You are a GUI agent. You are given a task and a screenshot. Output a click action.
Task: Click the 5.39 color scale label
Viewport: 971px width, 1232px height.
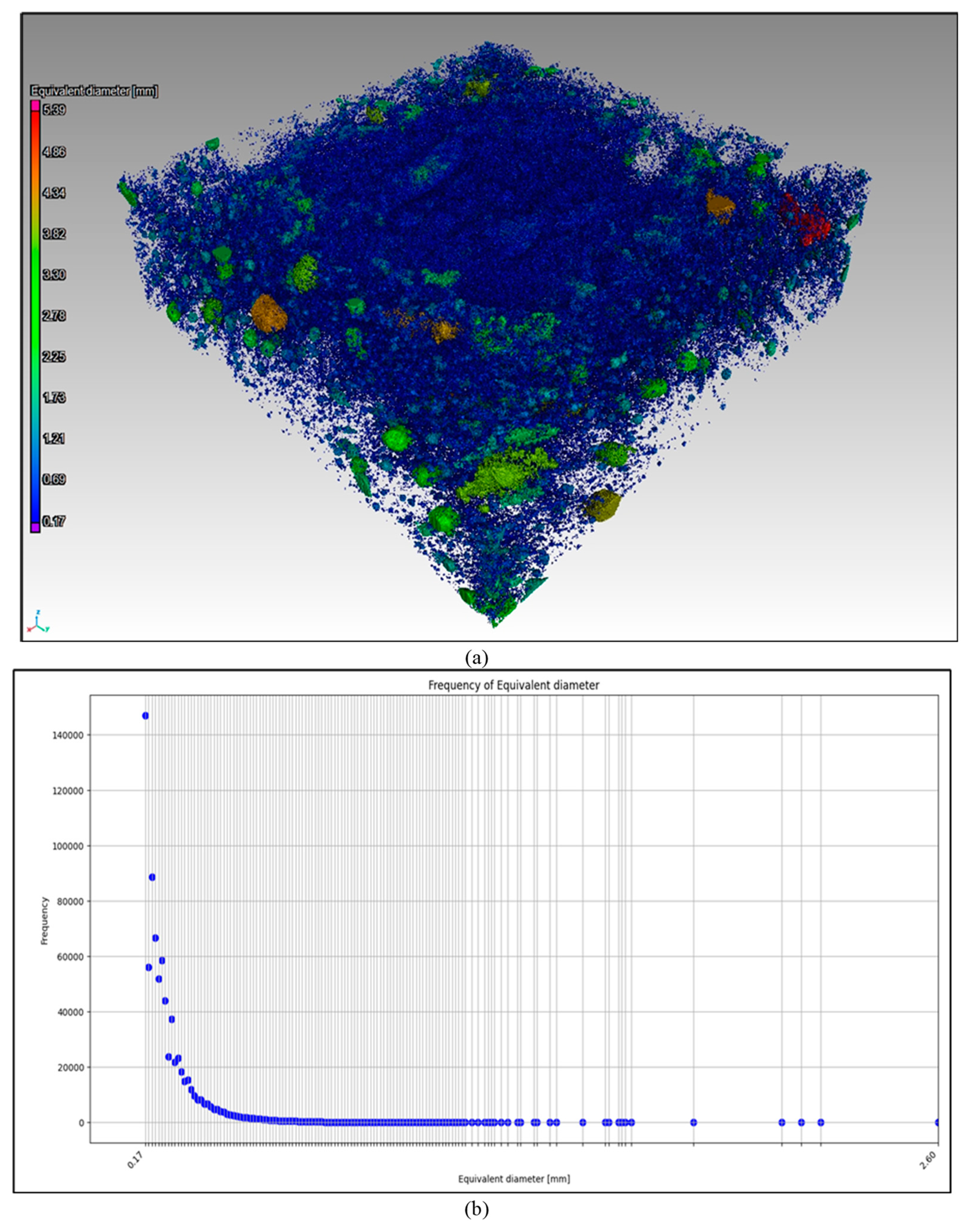click(55, 110)
